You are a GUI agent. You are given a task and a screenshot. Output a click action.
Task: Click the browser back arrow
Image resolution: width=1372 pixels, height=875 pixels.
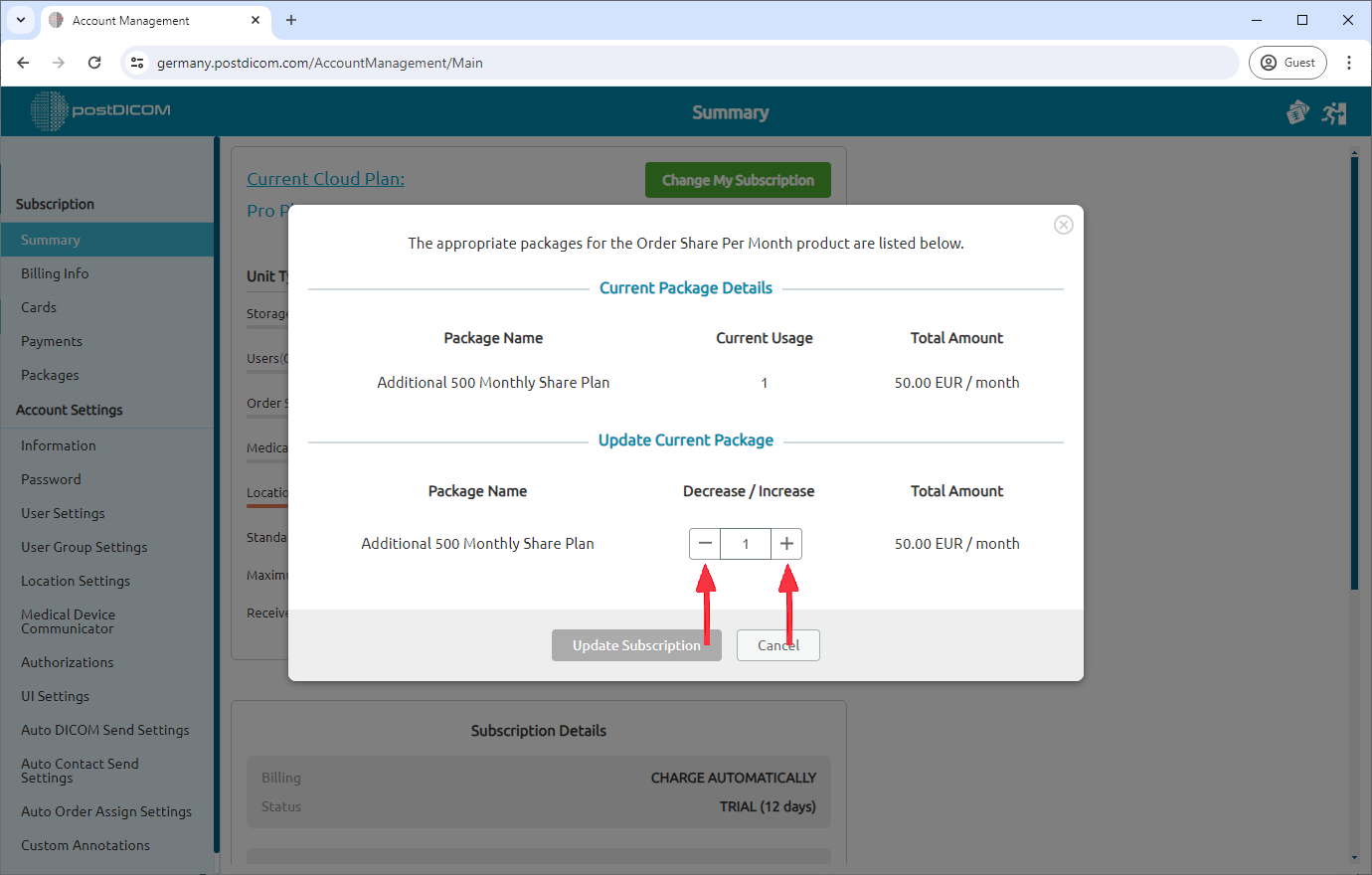point(23,62)
